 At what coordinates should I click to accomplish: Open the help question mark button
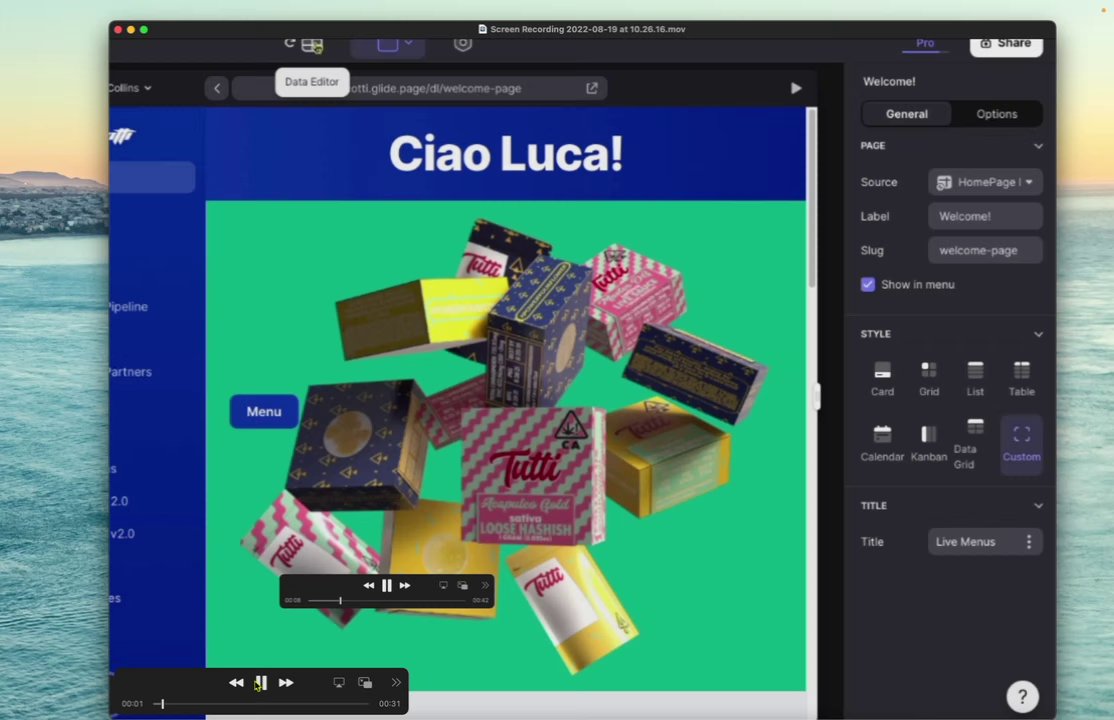(1022, 697)
